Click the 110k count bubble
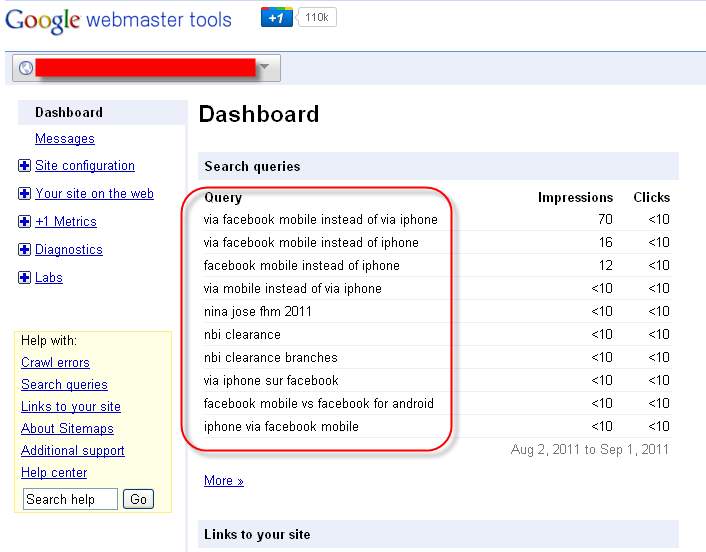Viewport: 706px width, 552px height. [317, 18]
